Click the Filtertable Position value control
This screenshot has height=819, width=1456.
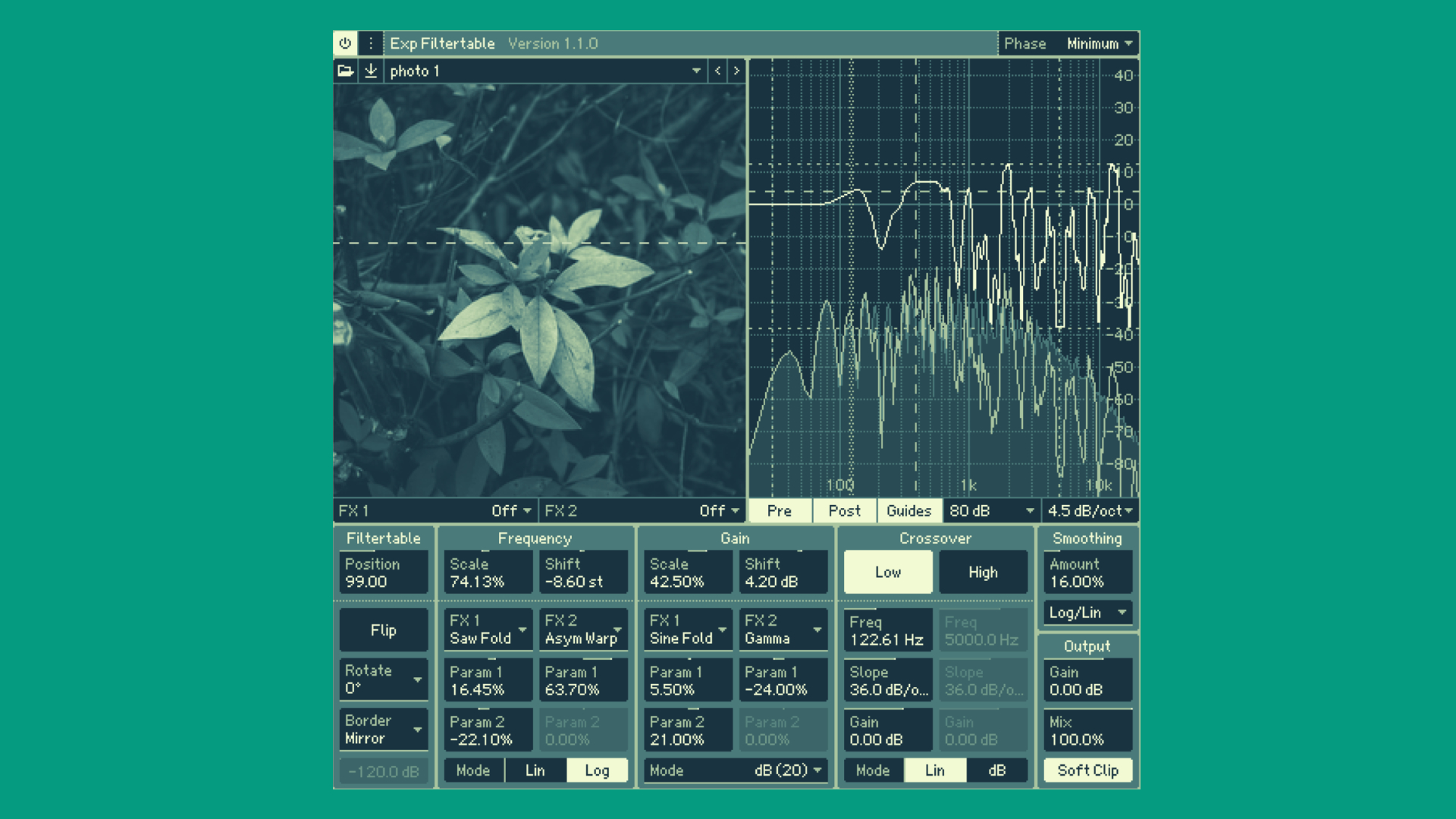coord(383,573)
